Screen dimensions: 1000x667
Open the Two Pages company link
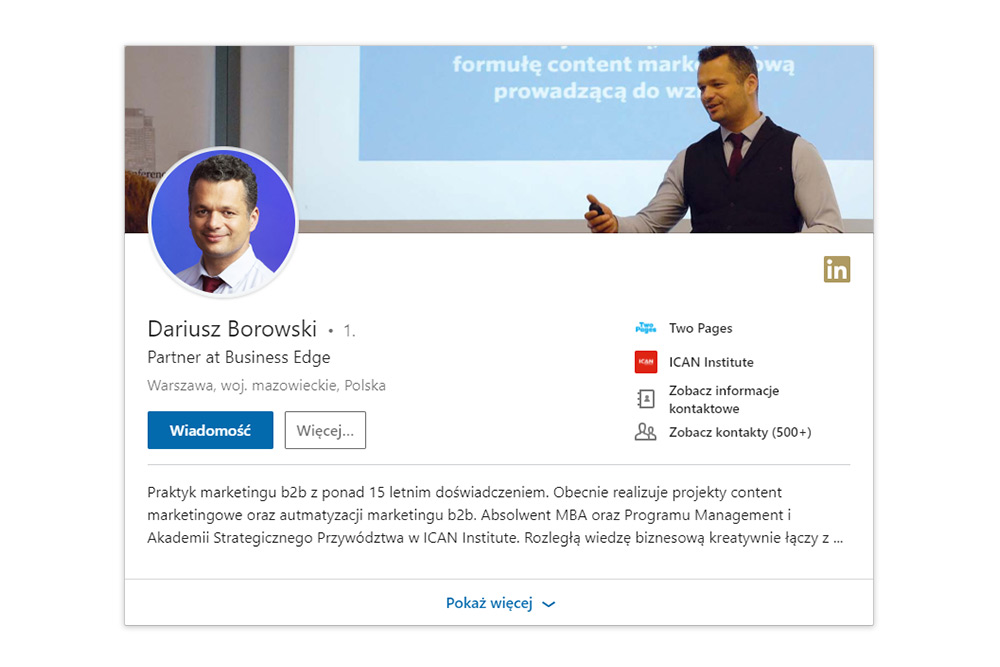point(701,328)
